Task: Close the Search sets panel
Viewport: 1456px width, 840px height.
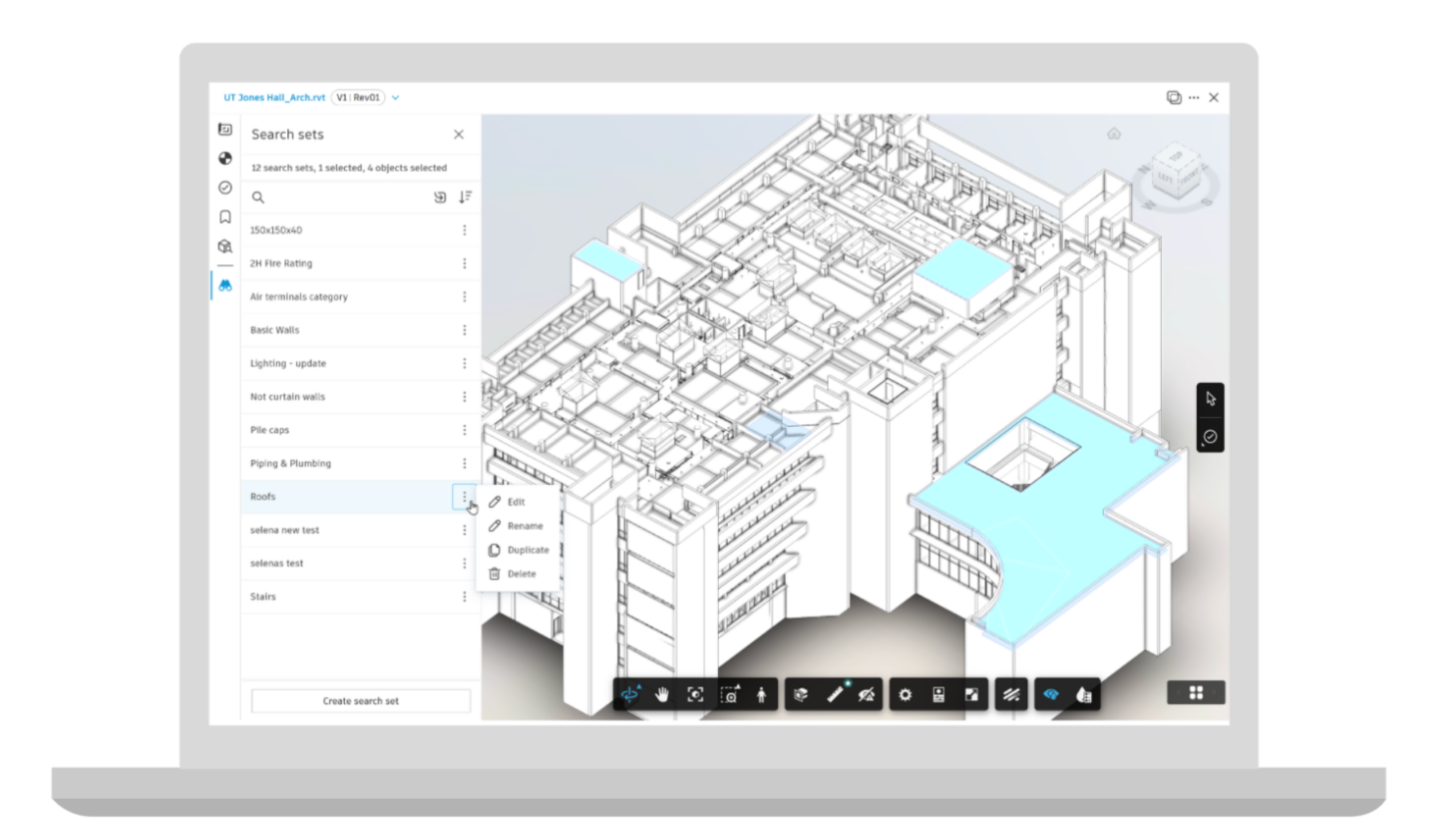Action: point(459,135)
